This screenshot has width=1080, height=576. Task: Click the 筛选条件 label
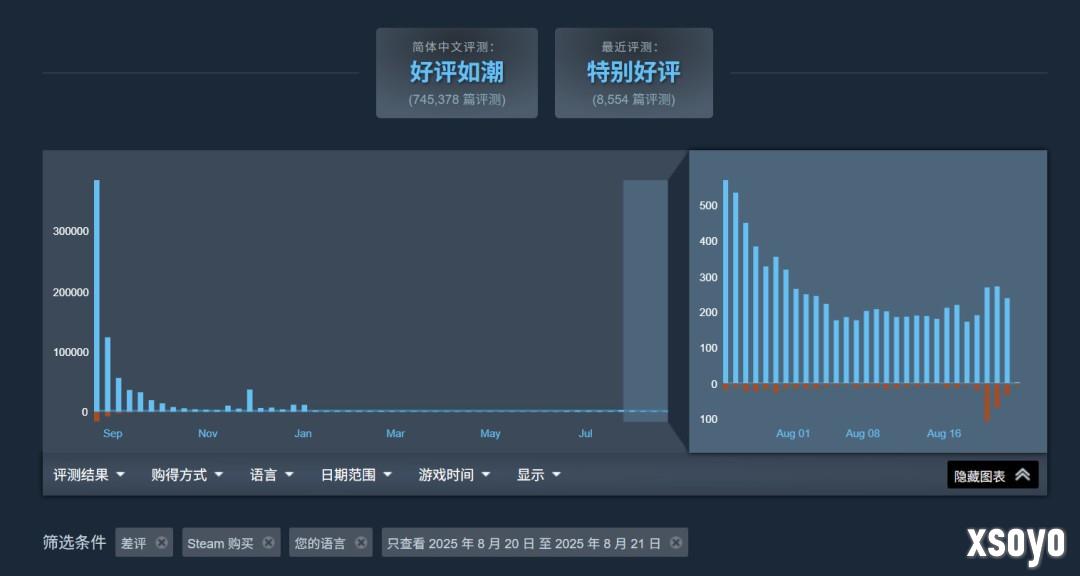click(74, 543)
